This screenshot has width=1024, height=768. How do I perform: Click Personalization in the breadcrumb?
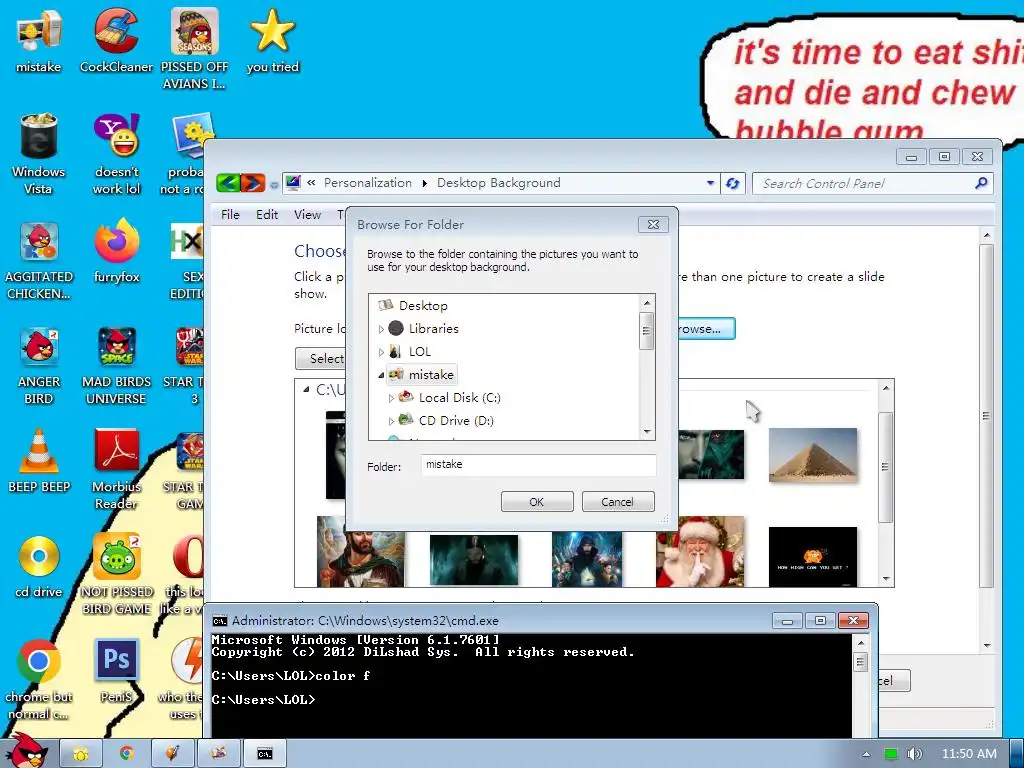coord(368,183)
